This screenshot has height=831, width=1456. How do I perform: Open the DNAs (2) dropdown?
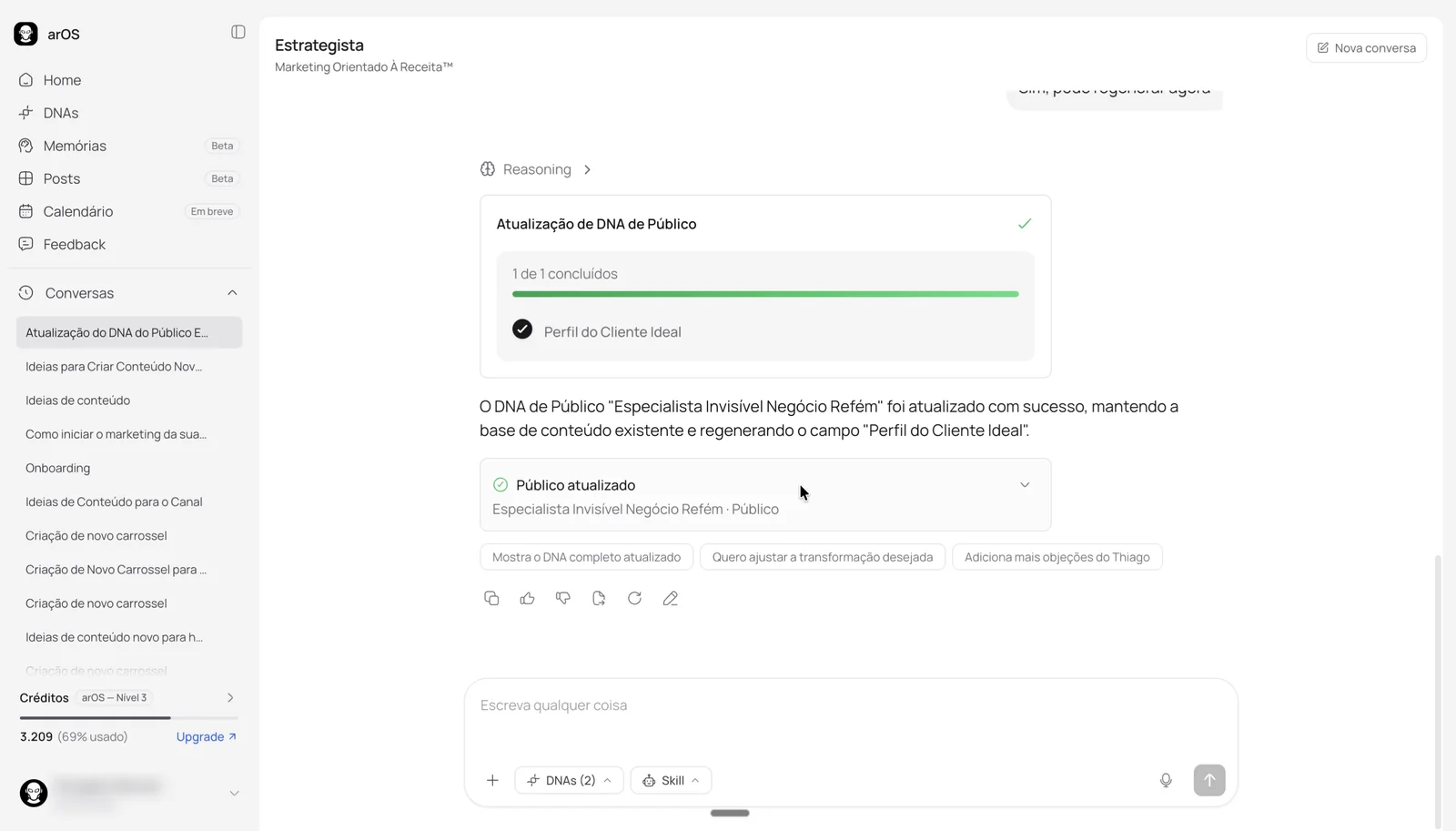pos(570,780)
